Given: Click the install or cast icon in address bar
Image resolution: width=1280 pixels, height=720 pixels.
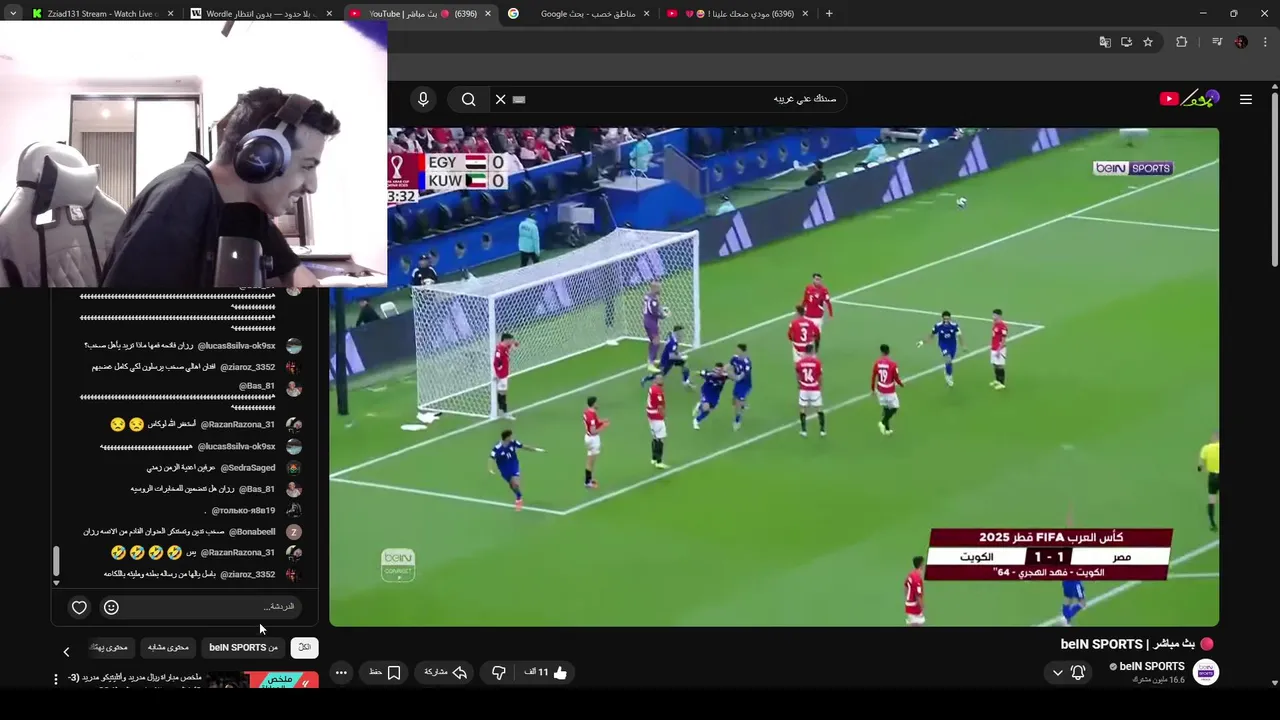Looking at the screenshot, I should pos(1126,42).
